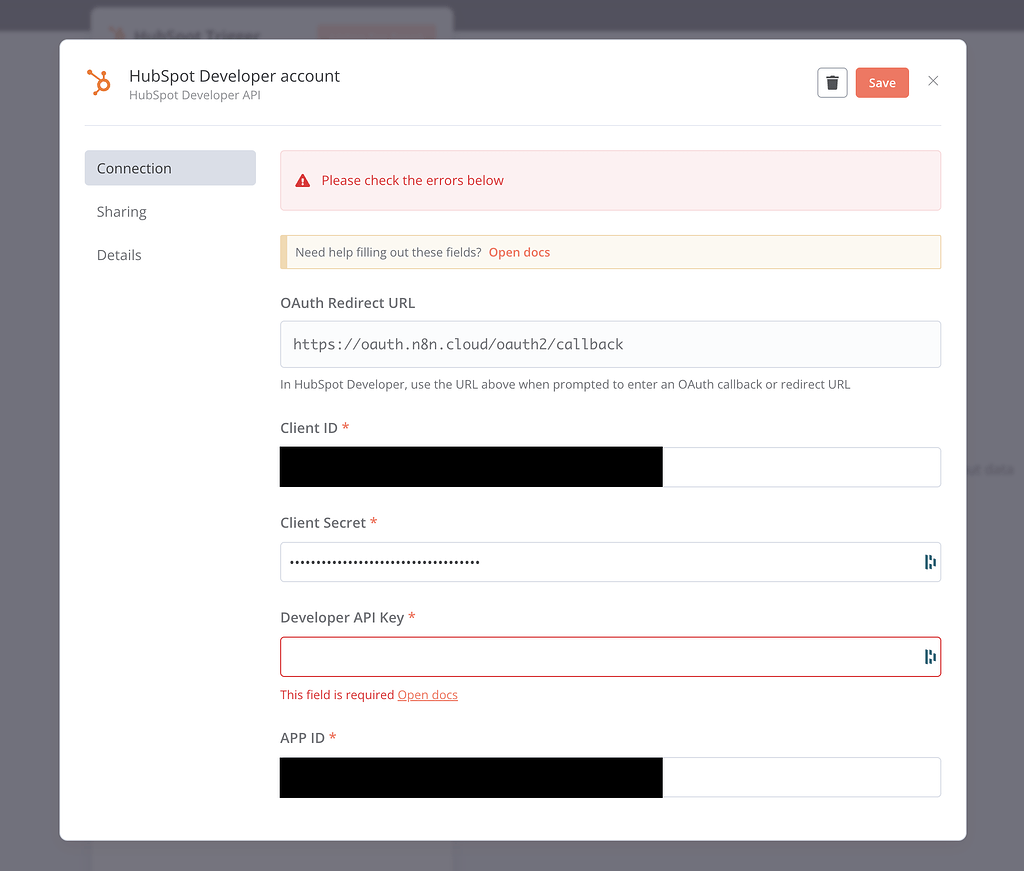Screen dimensions: 1024x871
Task: Click the credential name 'HubSpot Developer account'
Action: click(234, 76)
